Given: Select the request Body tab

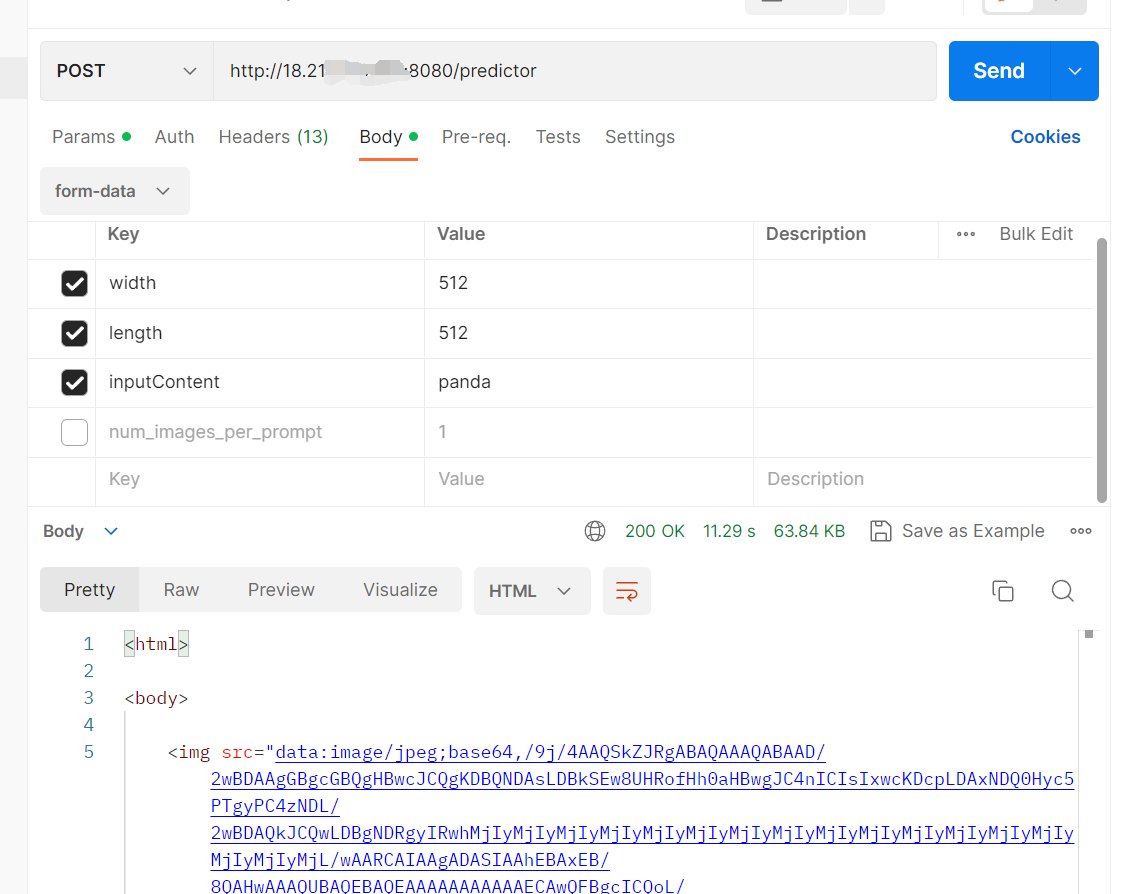Looking at the screenshot, I should click(x=389, y=137).
